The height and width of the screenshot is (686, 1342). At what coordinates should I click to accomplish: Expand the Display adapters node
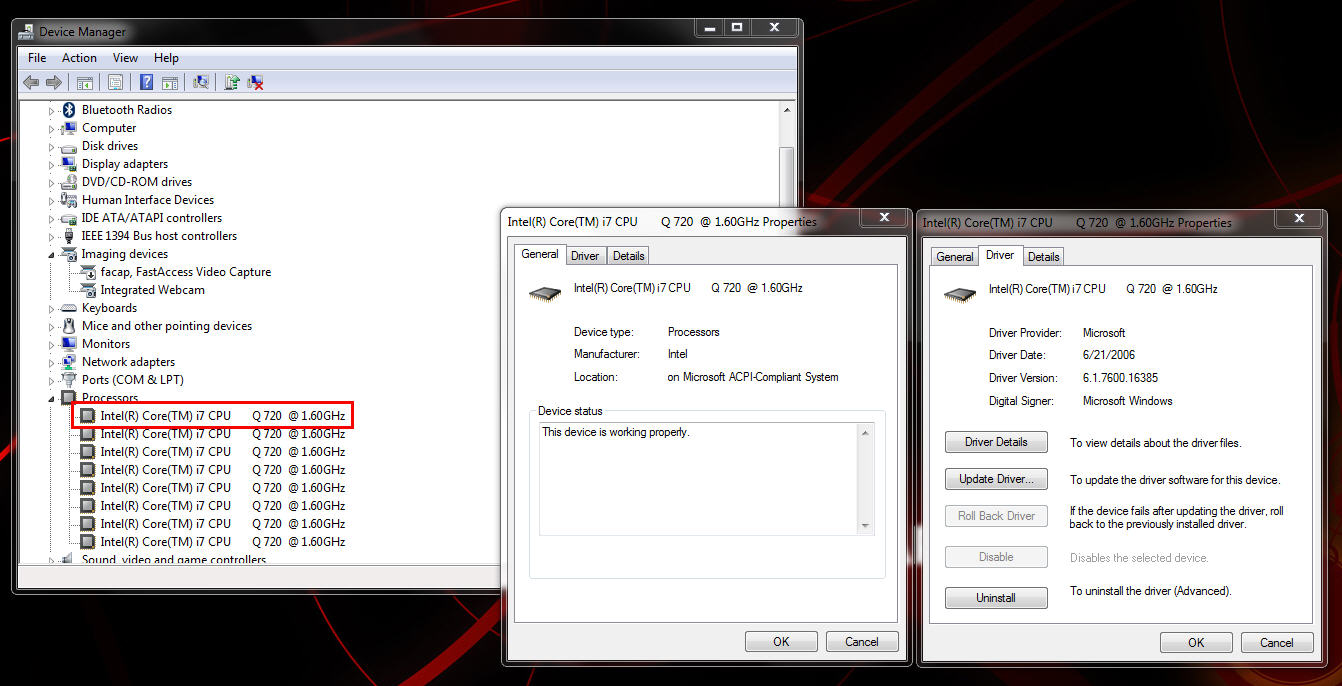point(52,164)
